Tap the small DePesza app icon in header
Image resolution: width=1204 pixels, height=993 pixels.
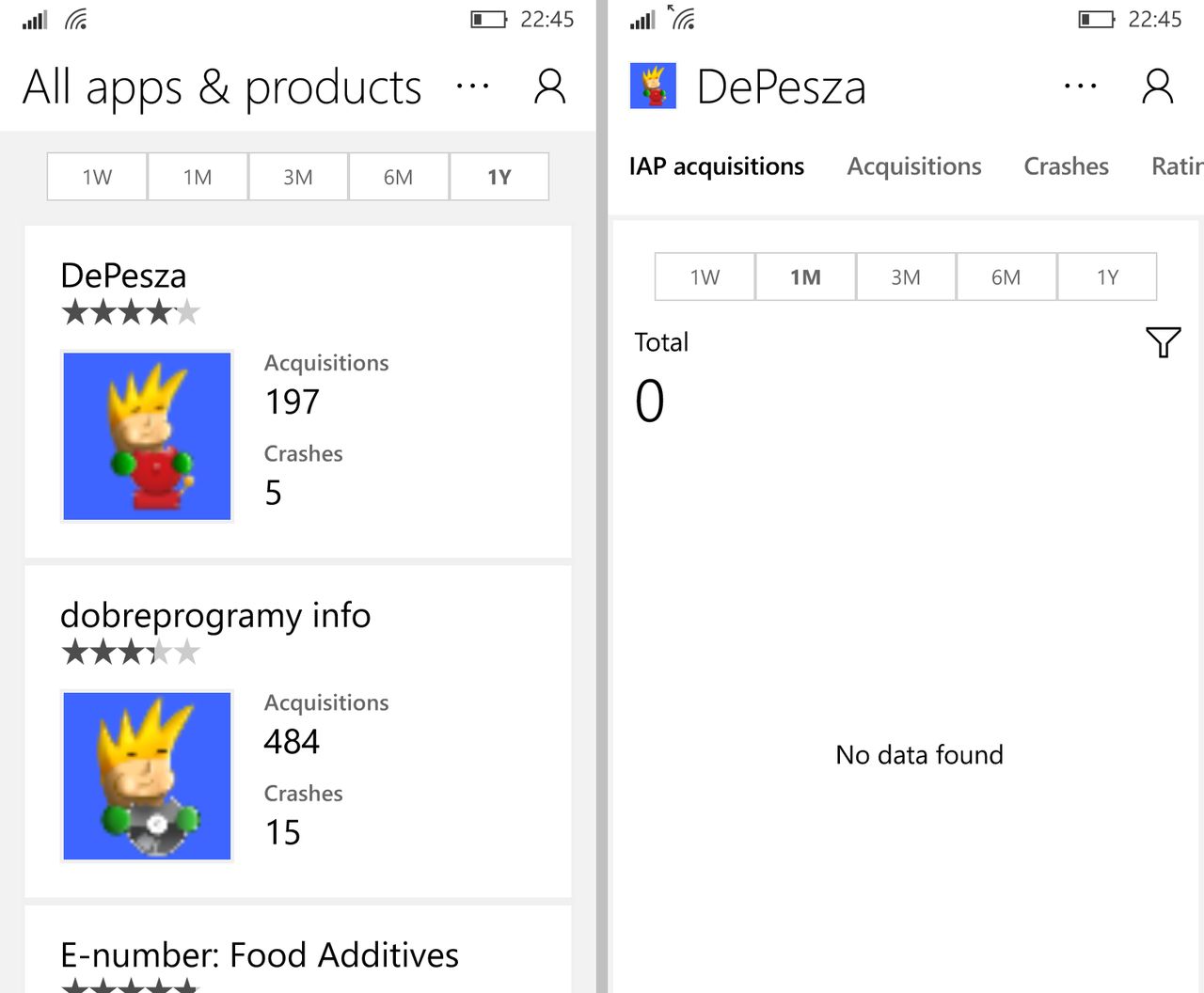(653, 87)
